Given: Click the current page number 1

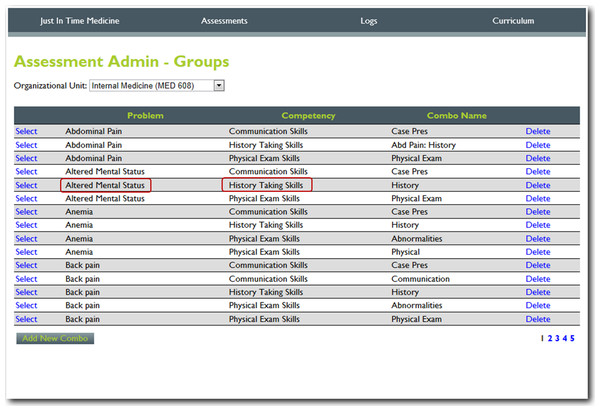Looking at the screenshot, I should (x=542, y=338).
